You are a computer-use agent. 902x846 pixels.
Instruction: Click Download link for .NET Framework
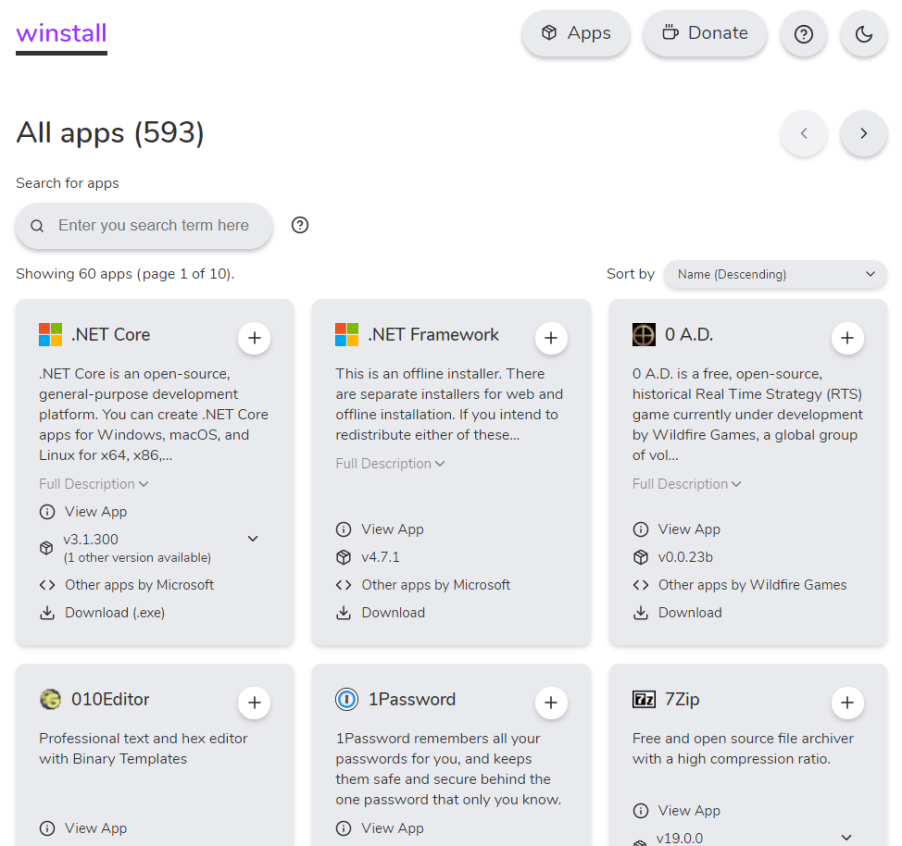pos(380,613)
